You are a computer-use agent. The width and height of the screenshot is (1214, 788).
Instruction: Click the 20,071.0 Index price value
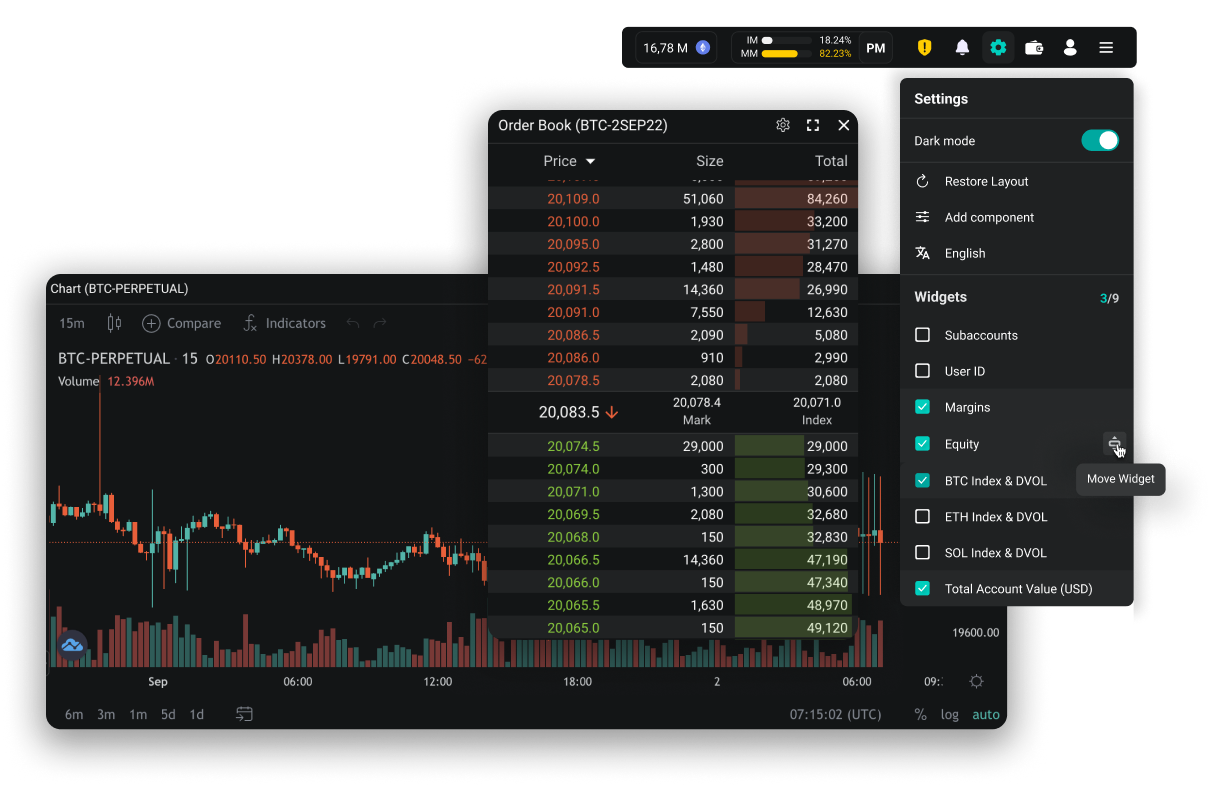tap(817, 402)
